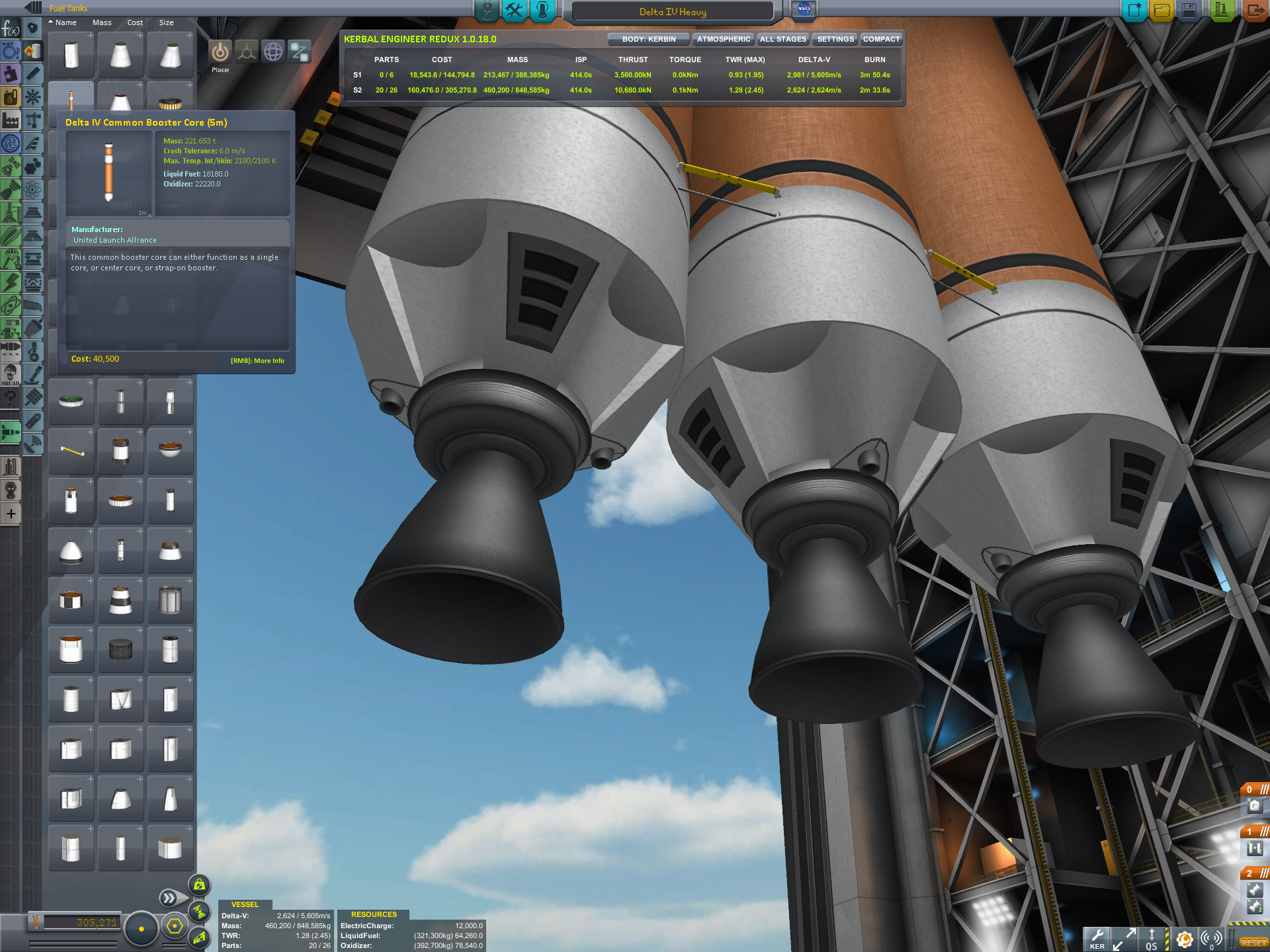
Task: Sort parts by Mass
Action: 102,22
